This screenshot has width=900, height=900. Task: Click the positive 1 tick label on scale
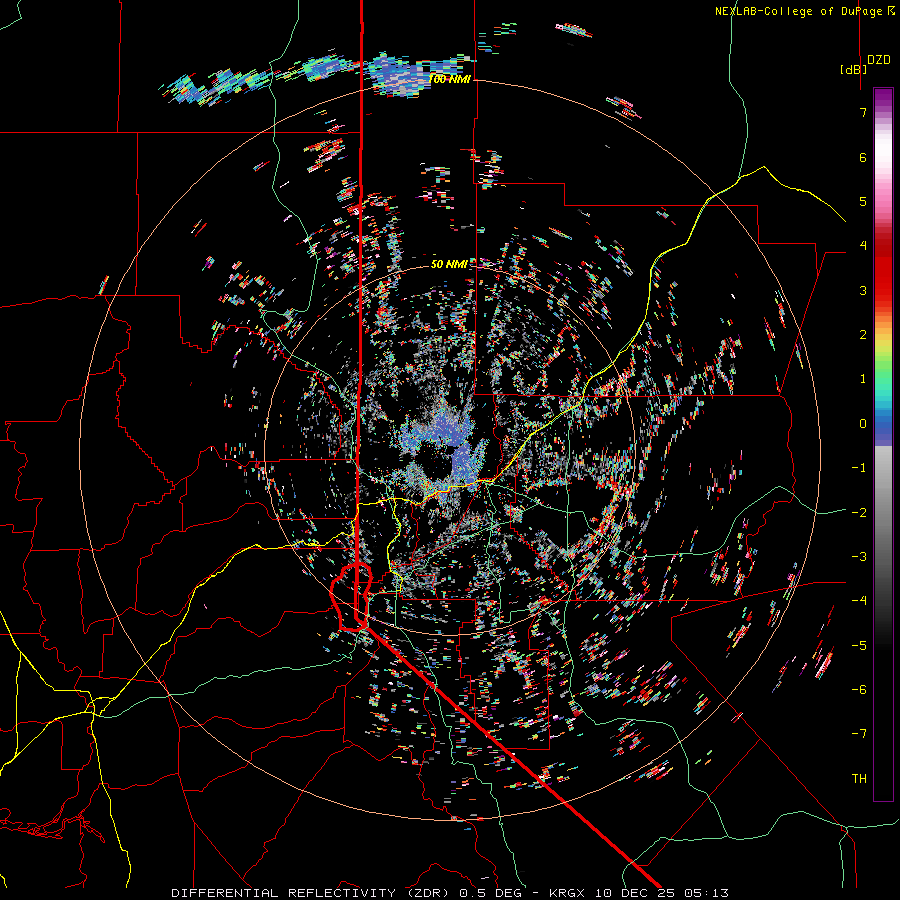[x=863, y=379]
